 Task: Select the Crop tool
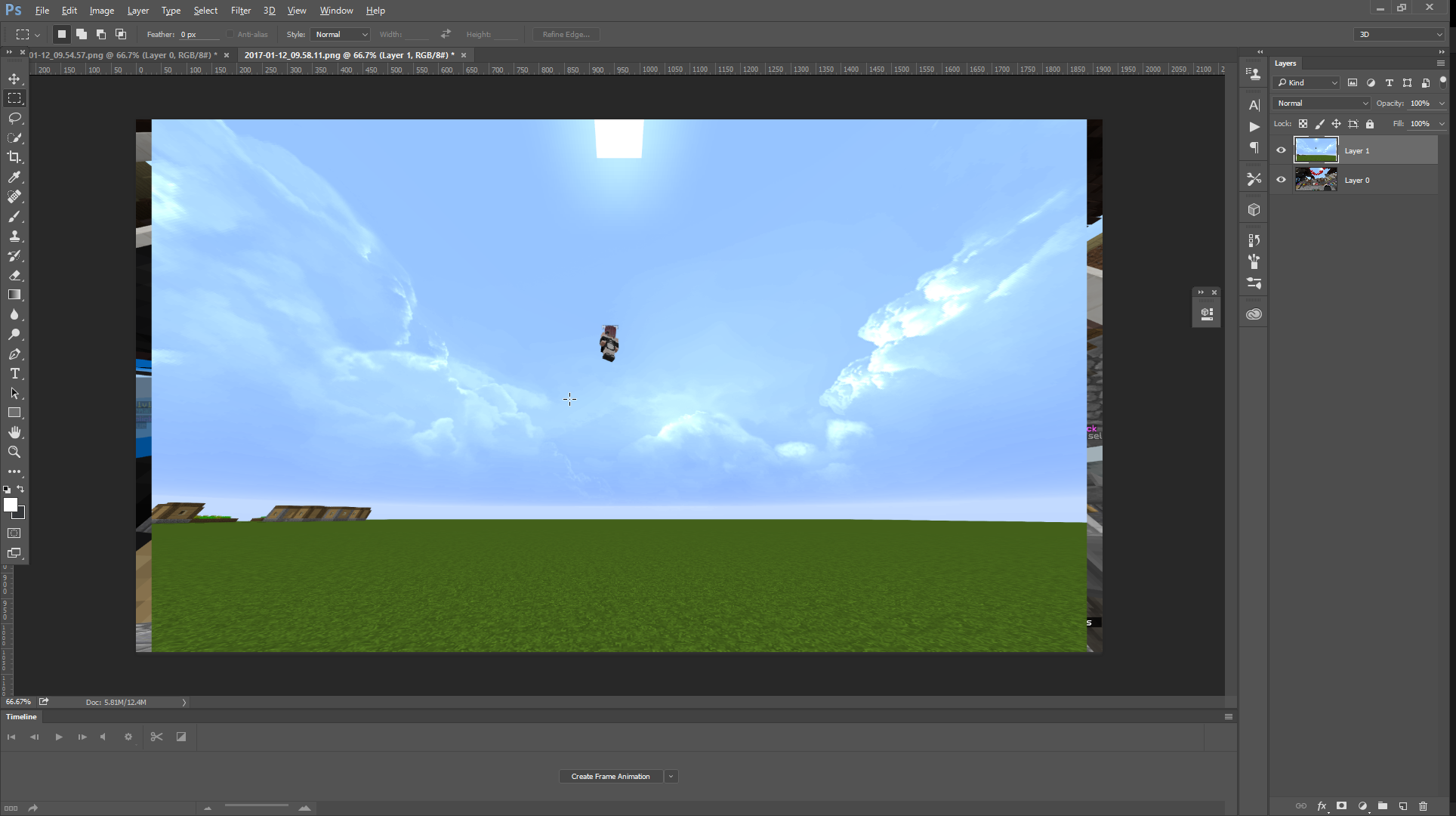tap(14, 157)
